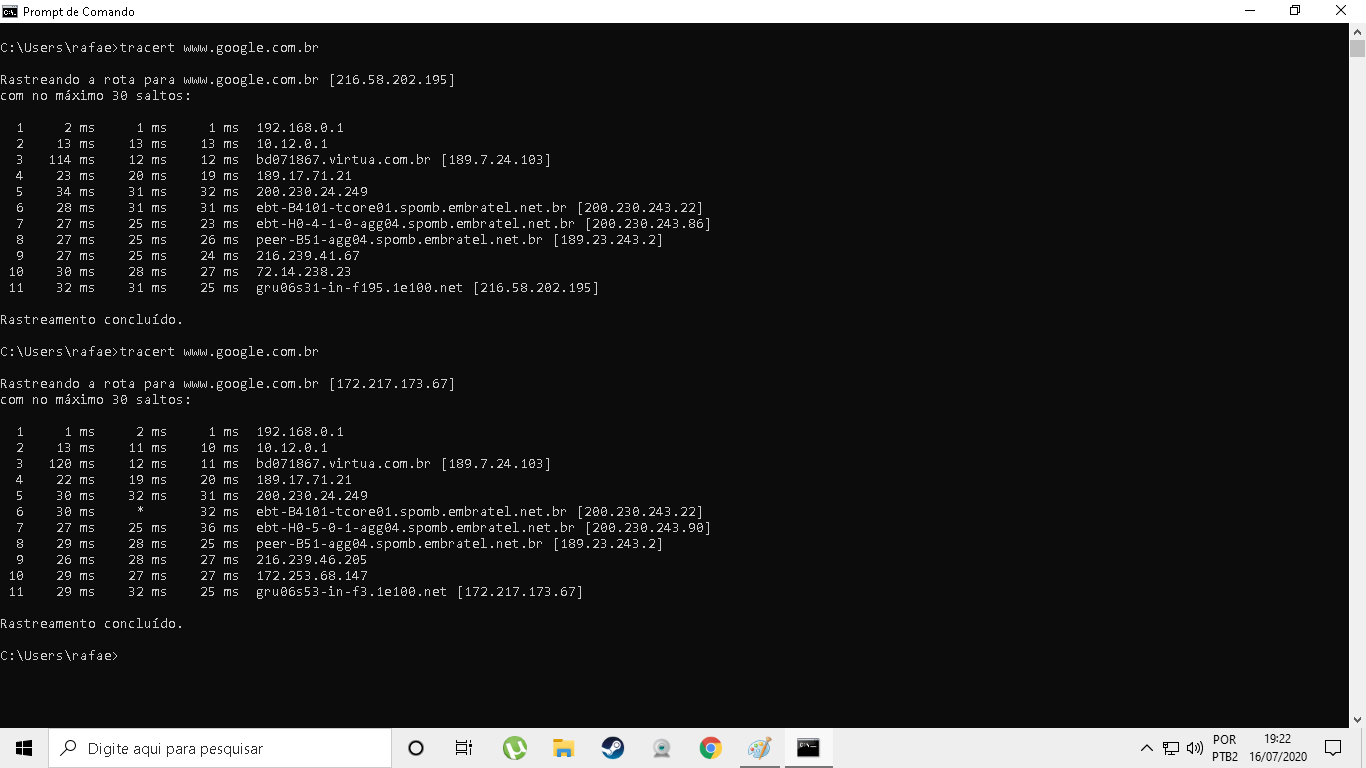Click the IP address '72.14.238.23'
Image resolution: width=1366 pixels, height=768 pixels.
pyautogui.click(x=304, y=272)
